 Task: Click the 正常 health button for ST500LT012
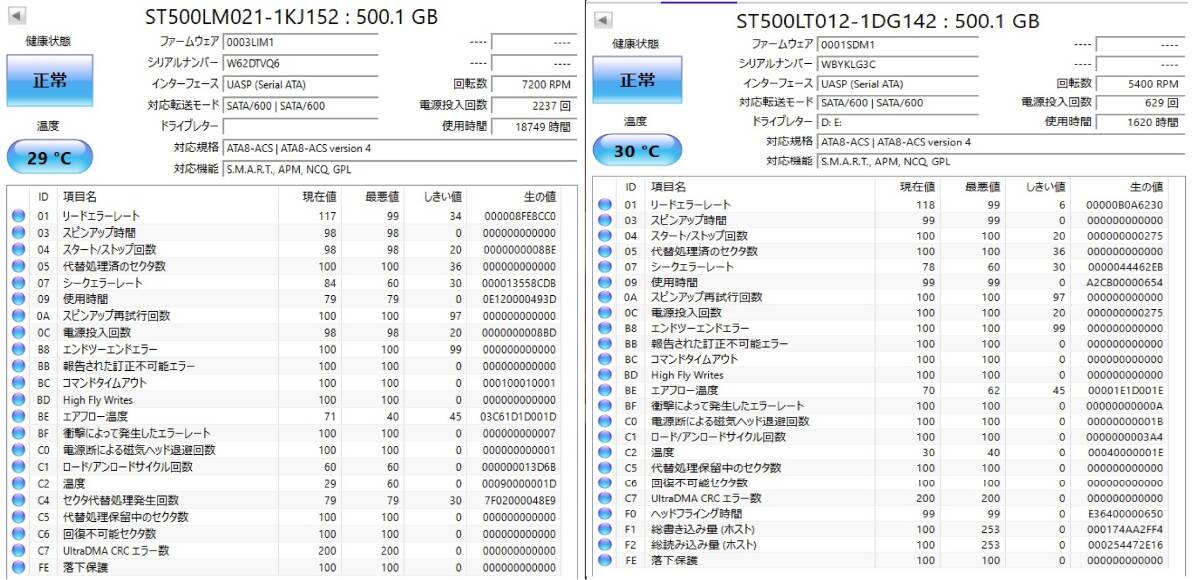click(636, 80)
